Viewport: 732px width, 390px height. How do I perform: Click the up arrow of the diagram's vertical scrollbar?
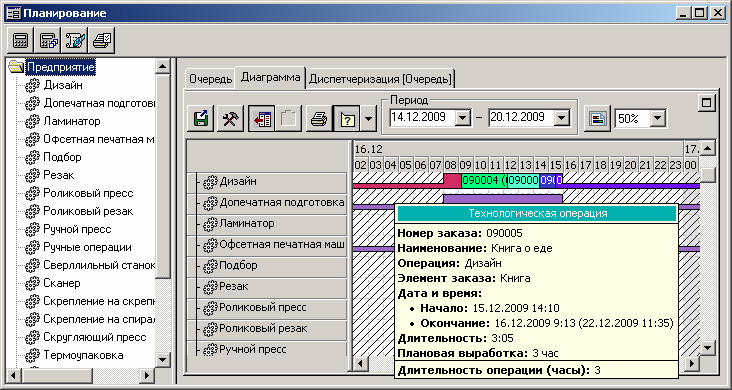708,149
